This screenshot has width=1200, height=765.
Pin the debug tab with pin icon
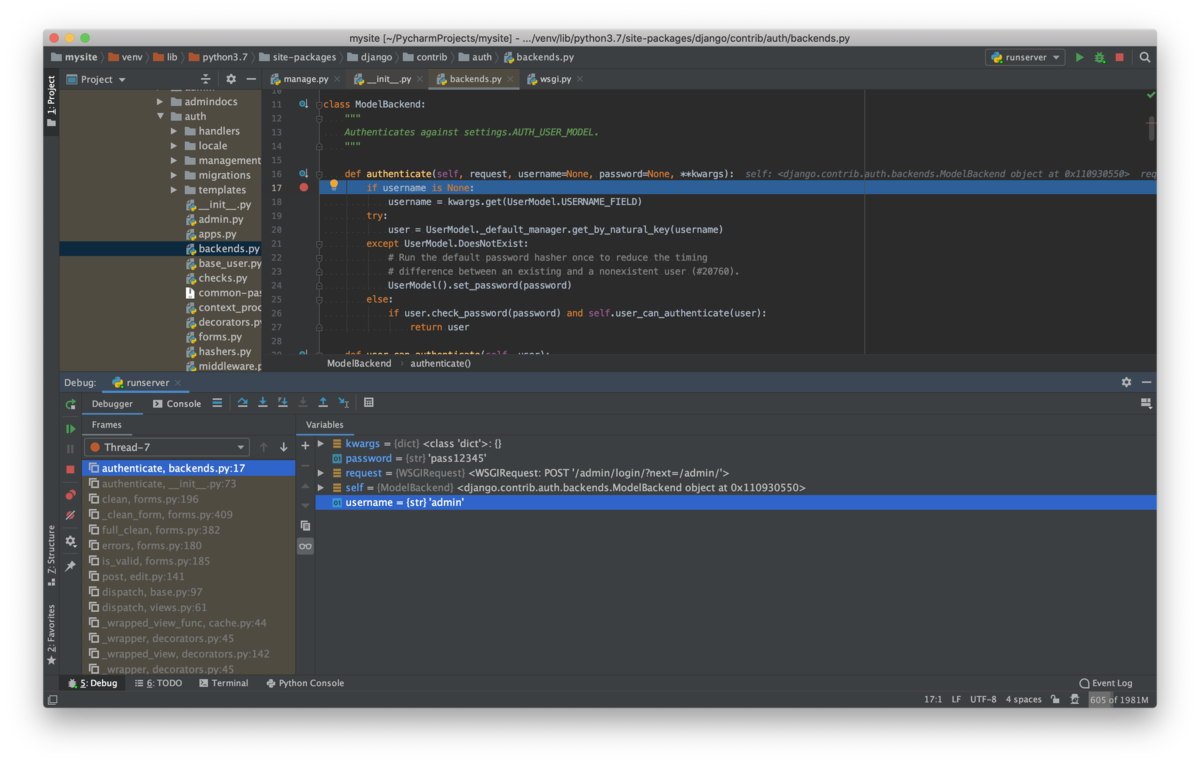coord(70,566)
